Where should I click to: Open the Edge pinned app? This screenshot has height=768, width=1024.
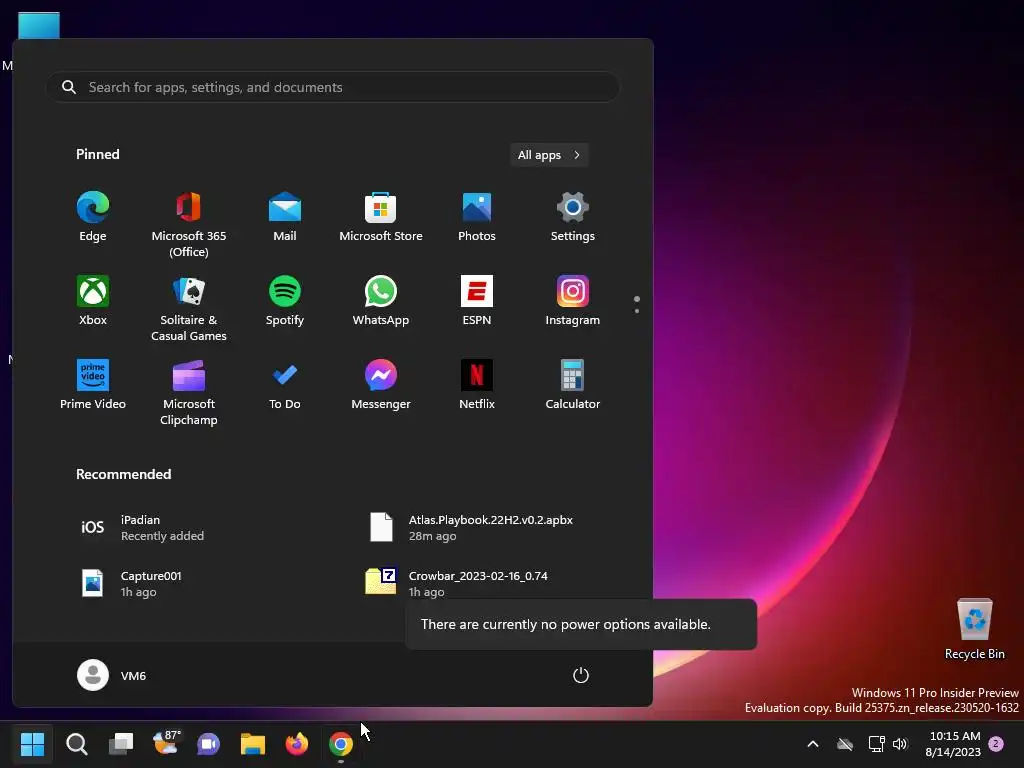pos(93,217)
